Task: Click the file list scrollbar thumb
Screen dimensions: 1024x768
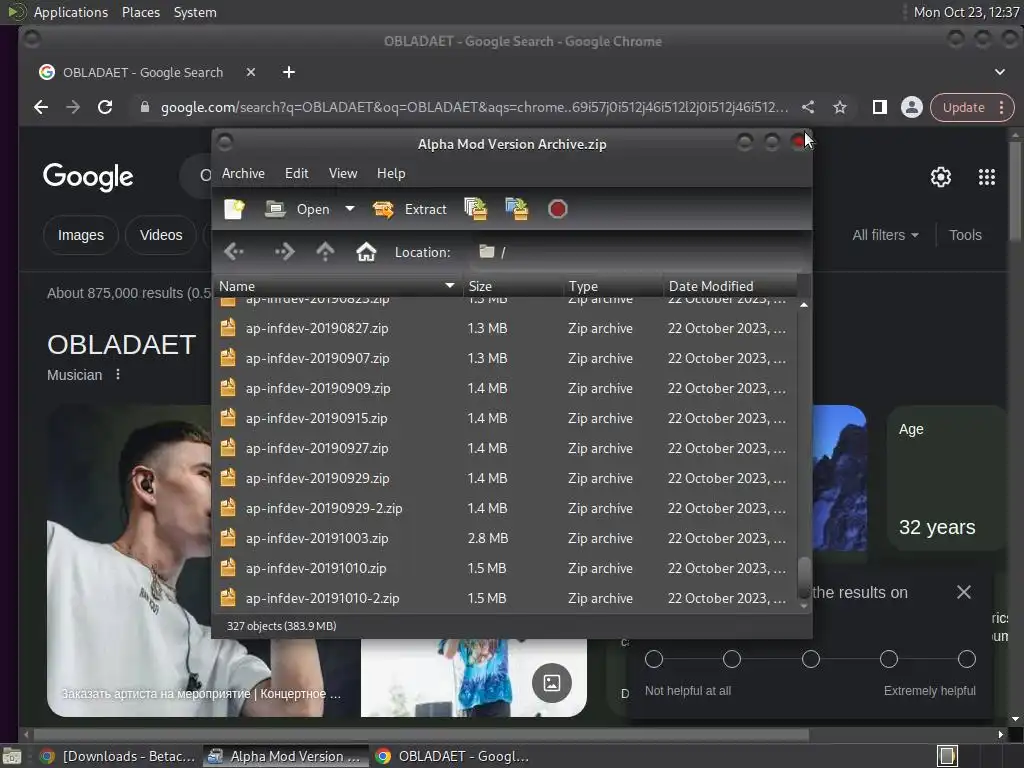Action: (804, 578)
